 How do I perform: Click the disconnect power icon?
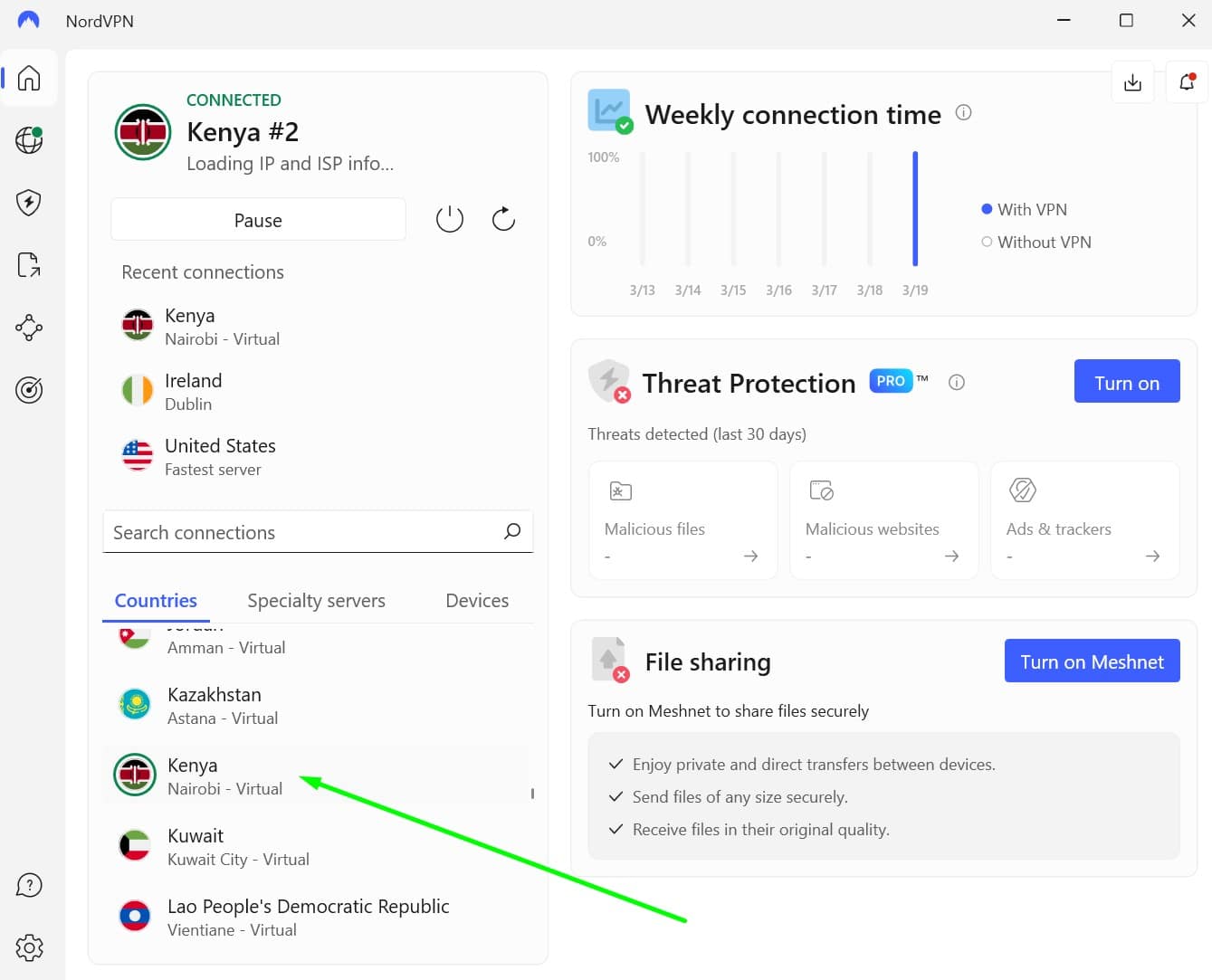(x=450, y=219)
